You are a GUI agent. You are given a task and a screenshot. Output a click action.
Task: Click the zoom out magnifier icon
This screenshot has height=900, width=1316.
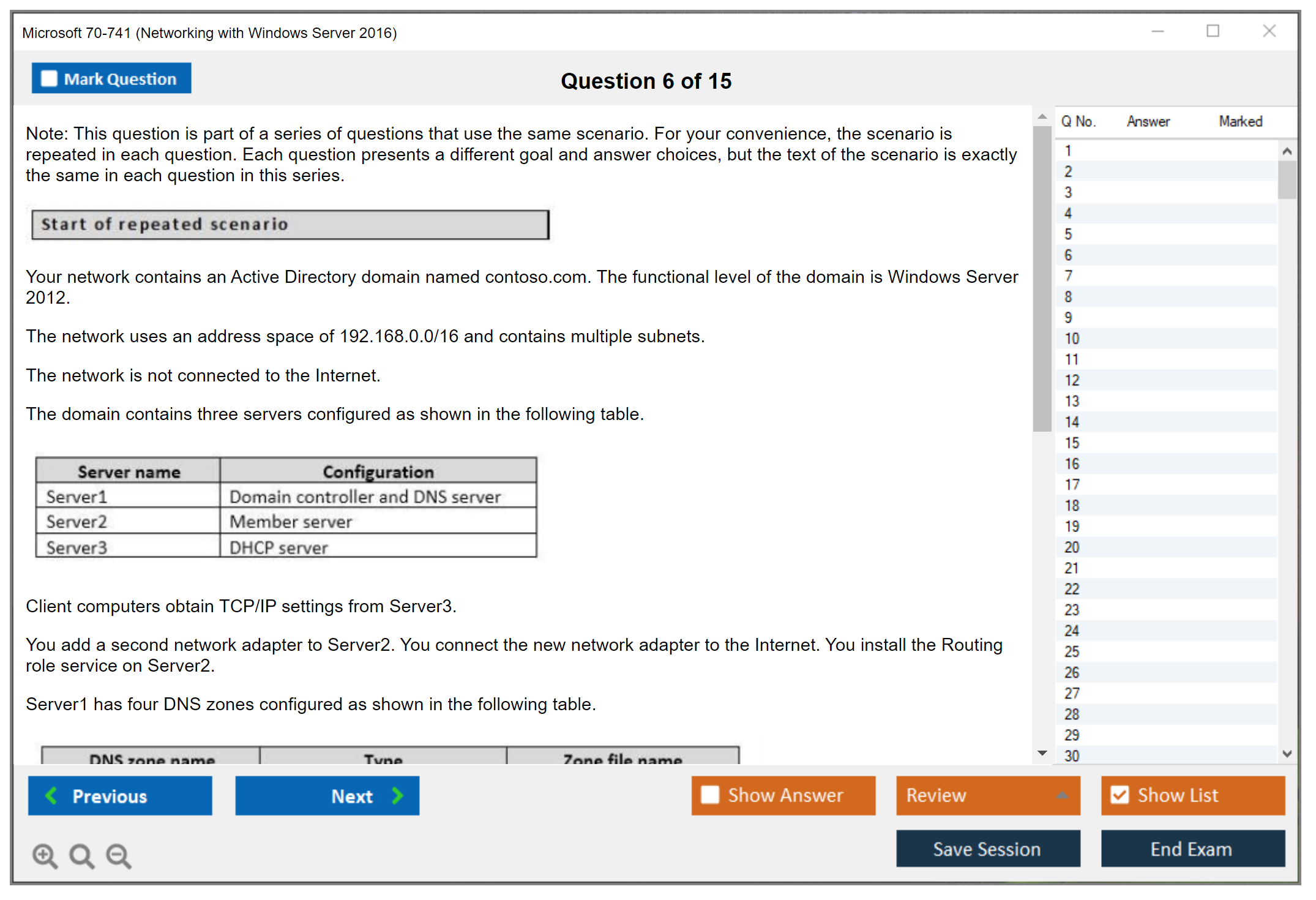pos(118,855)
